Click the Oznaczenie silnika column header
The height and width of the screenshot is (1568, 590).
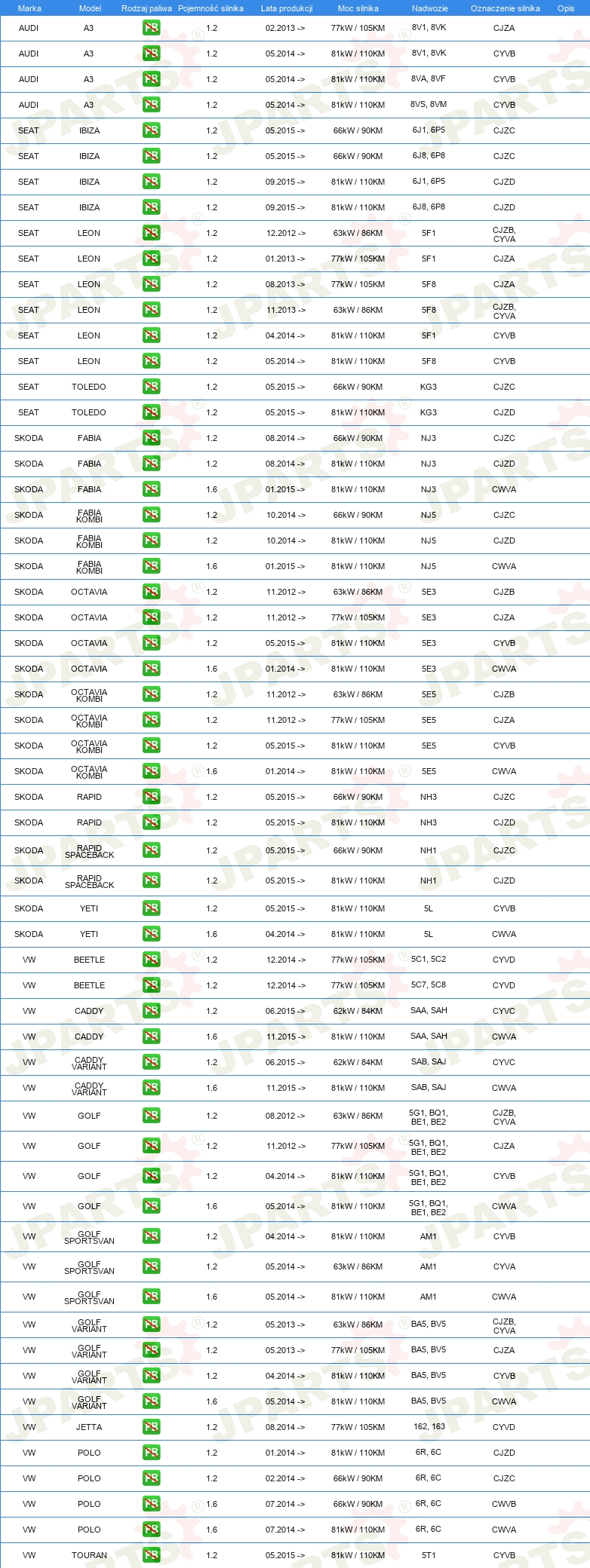(505, 8)
